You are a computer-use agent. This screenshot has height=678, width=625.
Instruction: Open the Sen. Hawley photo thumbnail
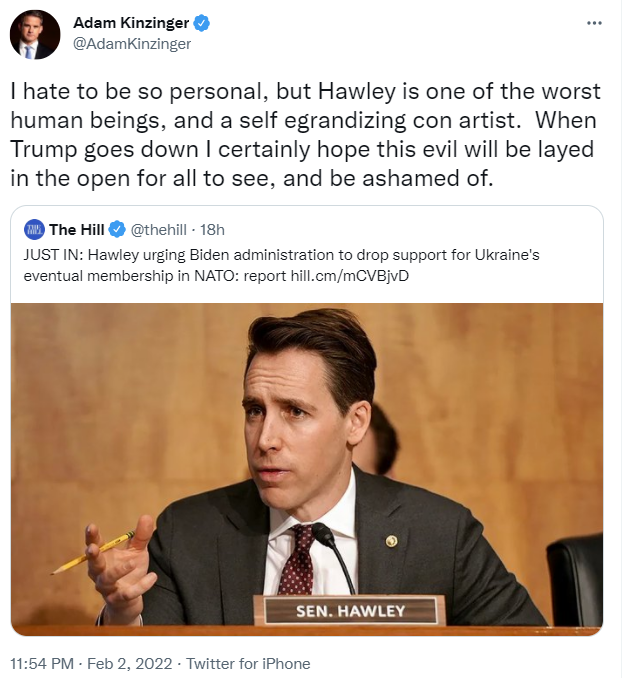(307, 469)
